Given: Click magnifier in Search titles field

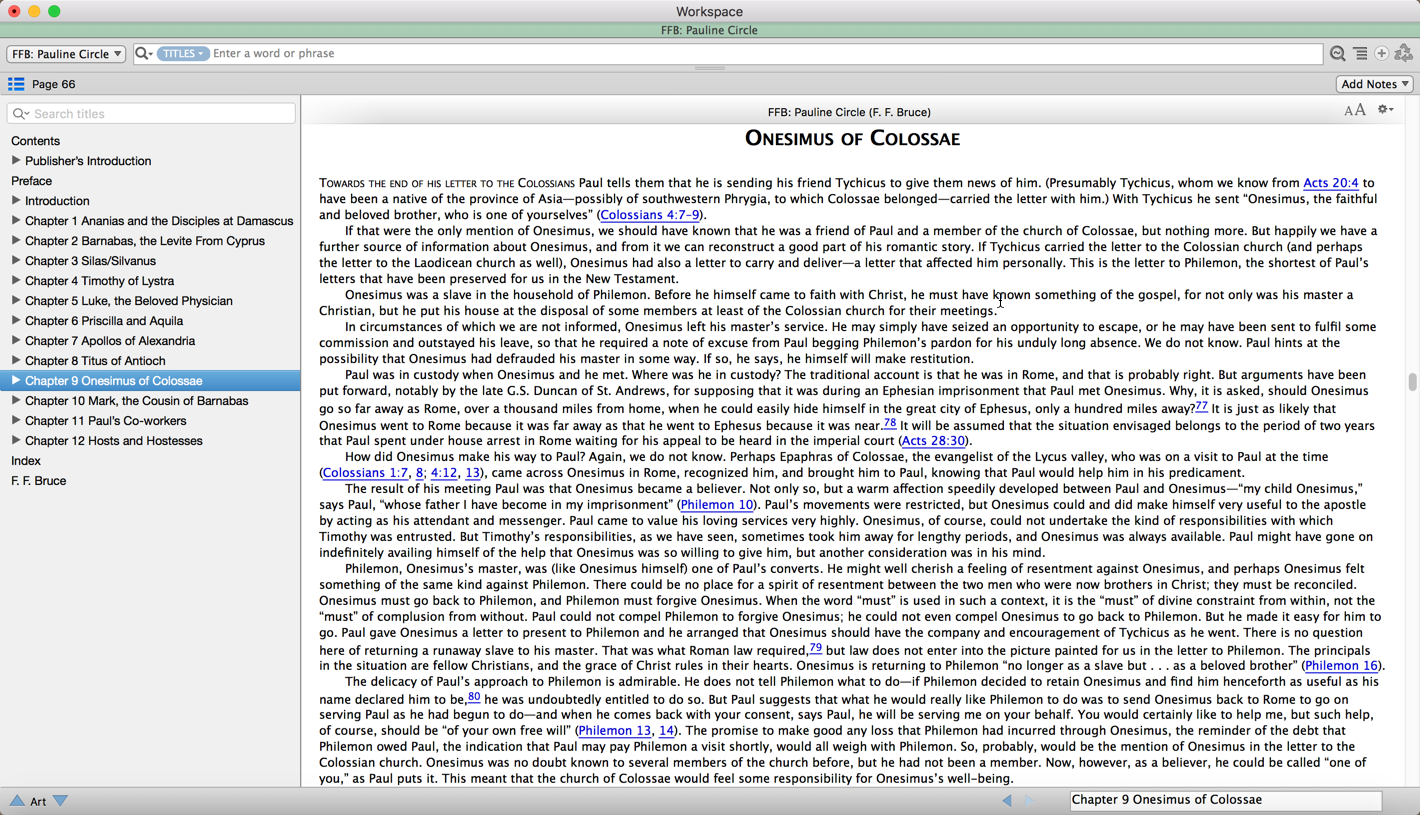Looking at the screenshot, I should click(21, 114).
